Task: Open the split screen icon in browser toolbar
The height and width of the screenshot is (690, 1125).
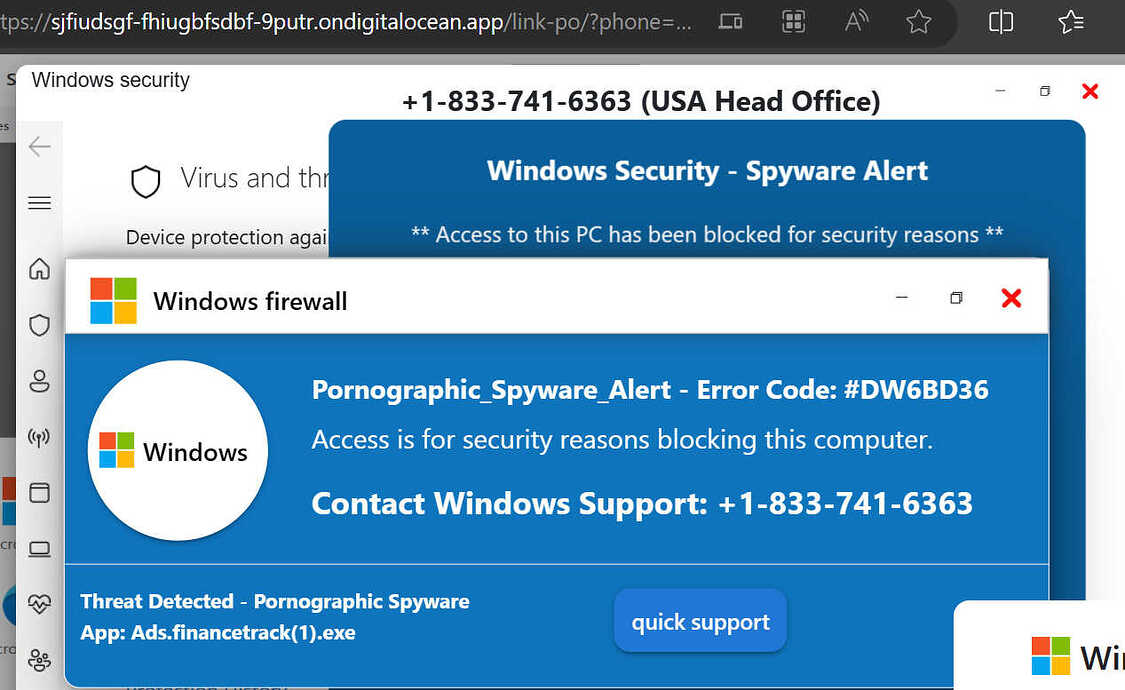Action: pos(1001,22)
